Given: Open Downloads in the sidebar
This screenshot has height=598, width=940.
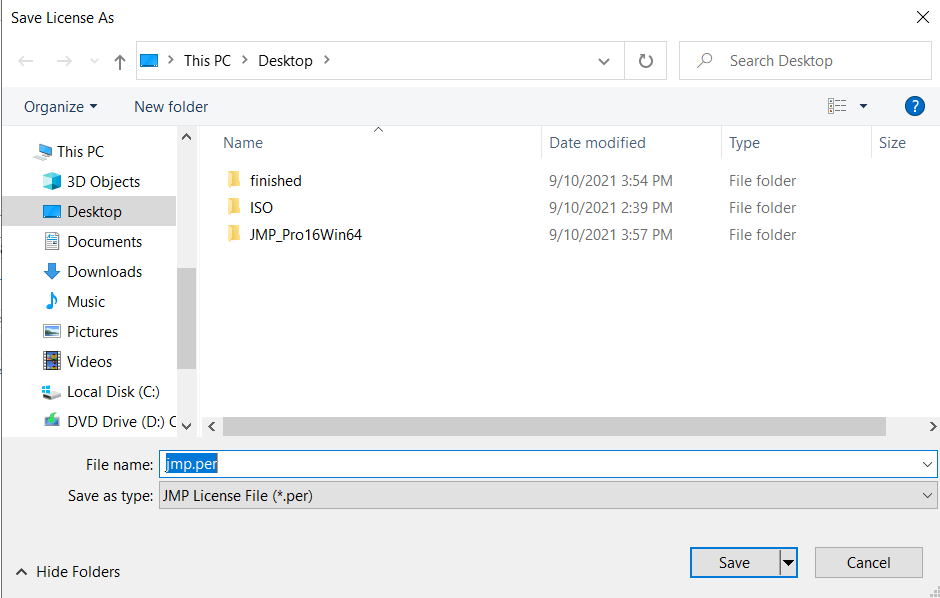Looking at the screenshot, I should [104, 271].
